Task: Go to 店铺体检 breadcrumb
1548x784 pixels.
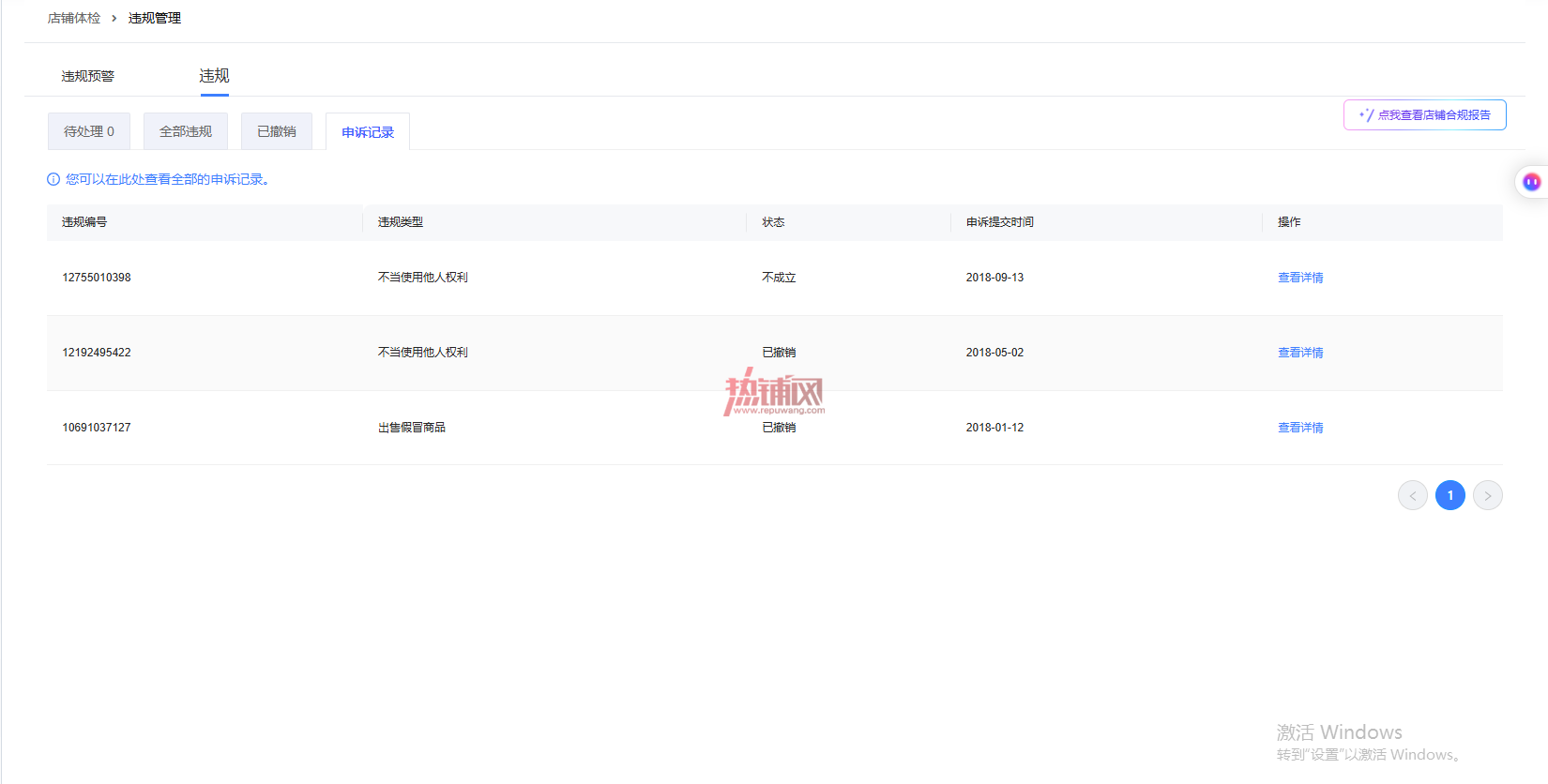Action: click(x=74, y=18)
